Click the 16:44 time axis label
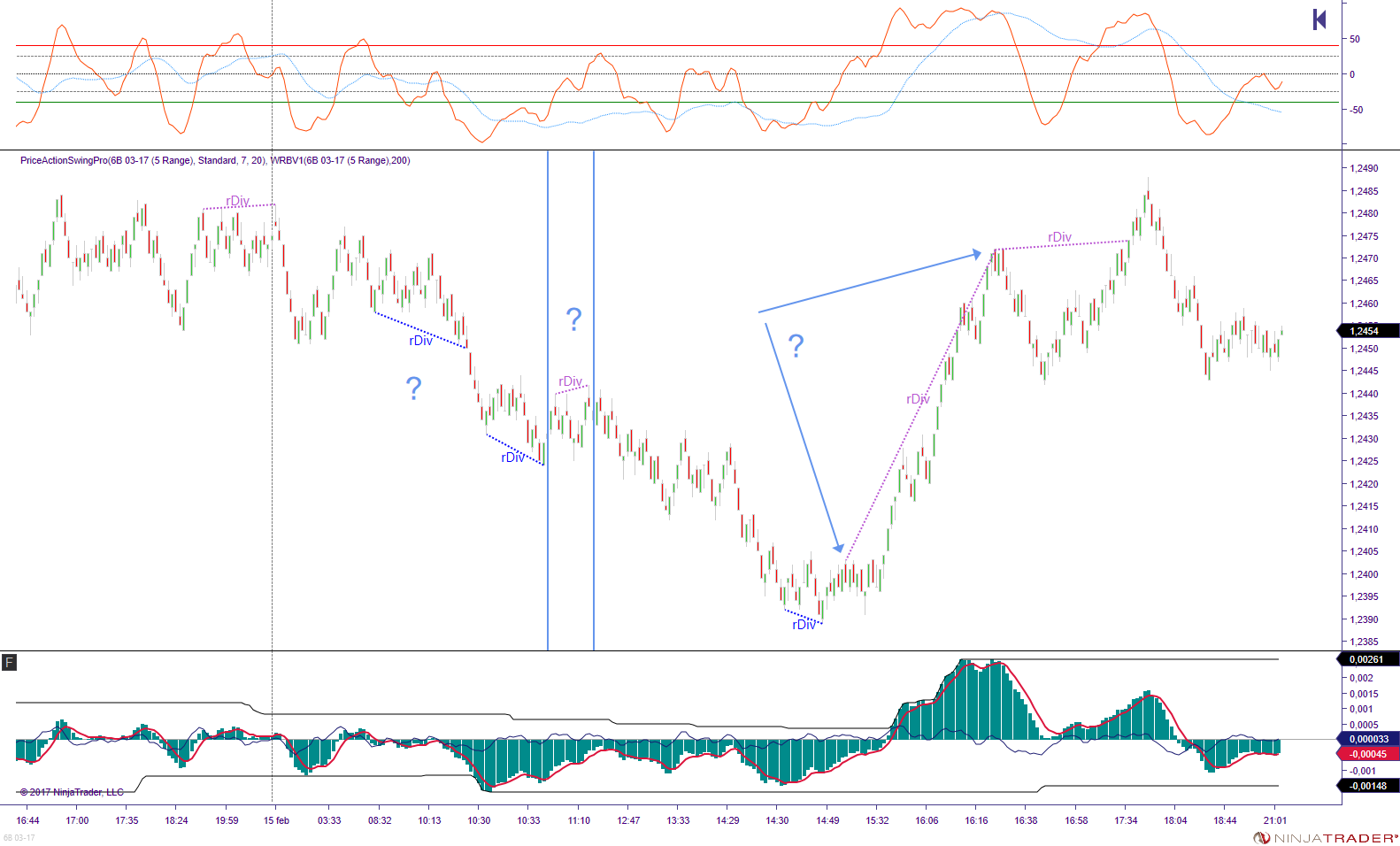The height and width of the screenshot is (846, 1400). 27,820
